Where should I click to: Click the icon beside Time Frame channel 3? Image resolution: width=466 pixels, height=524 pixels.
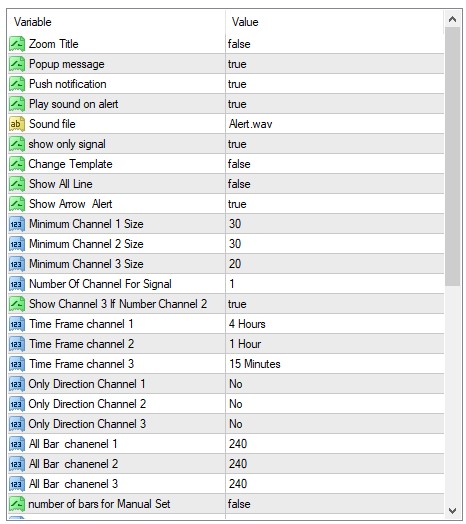(17, 364)
